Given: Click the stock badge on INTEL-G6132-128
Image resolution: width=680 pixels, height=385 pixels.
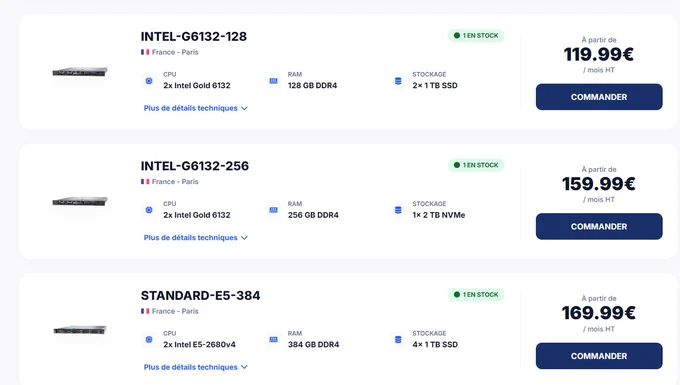Looking at the screenshot, I should pyautogui.click(x=476, y=36).
